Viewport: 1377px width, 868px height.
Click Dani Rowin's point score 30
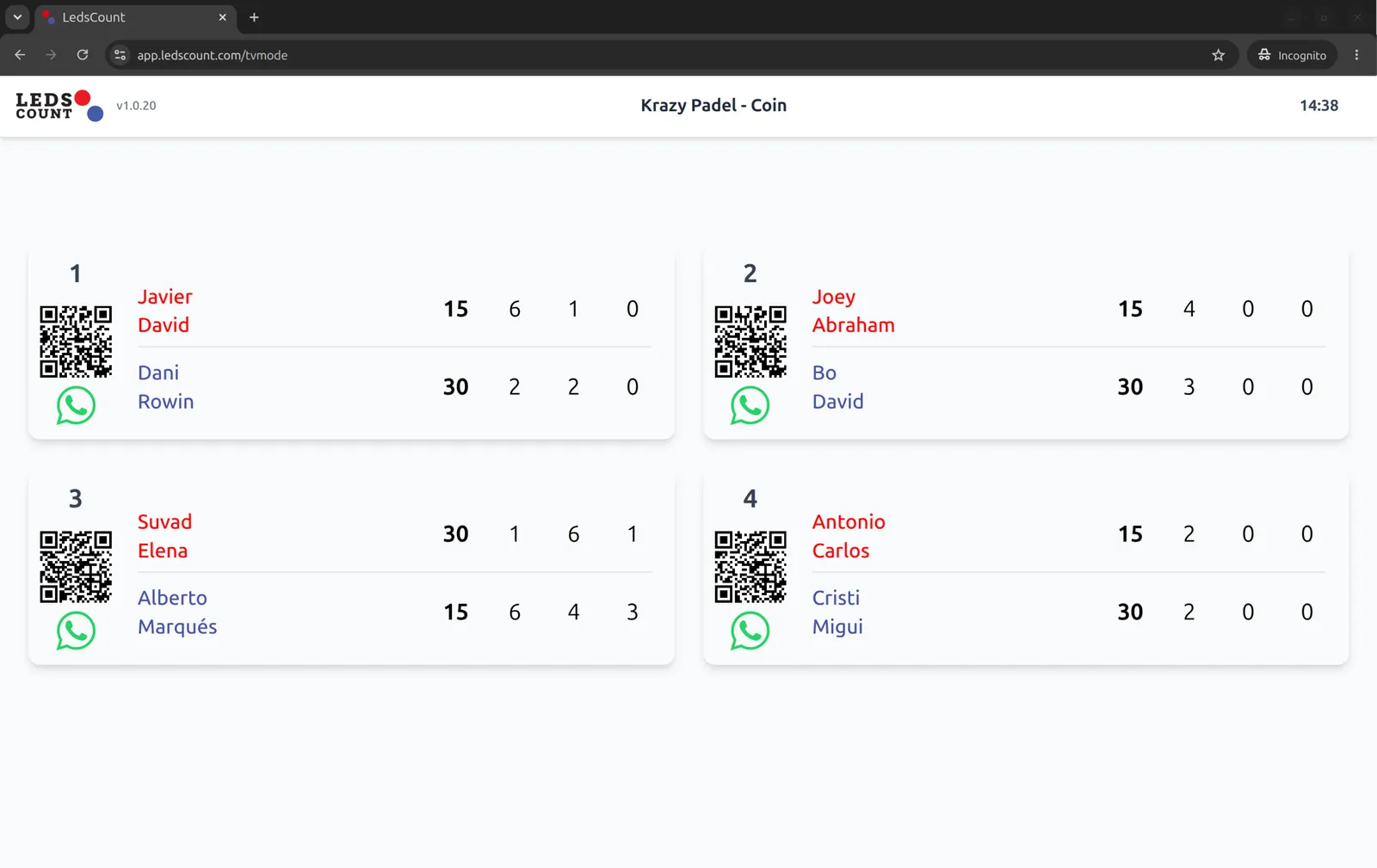point(456,387)
